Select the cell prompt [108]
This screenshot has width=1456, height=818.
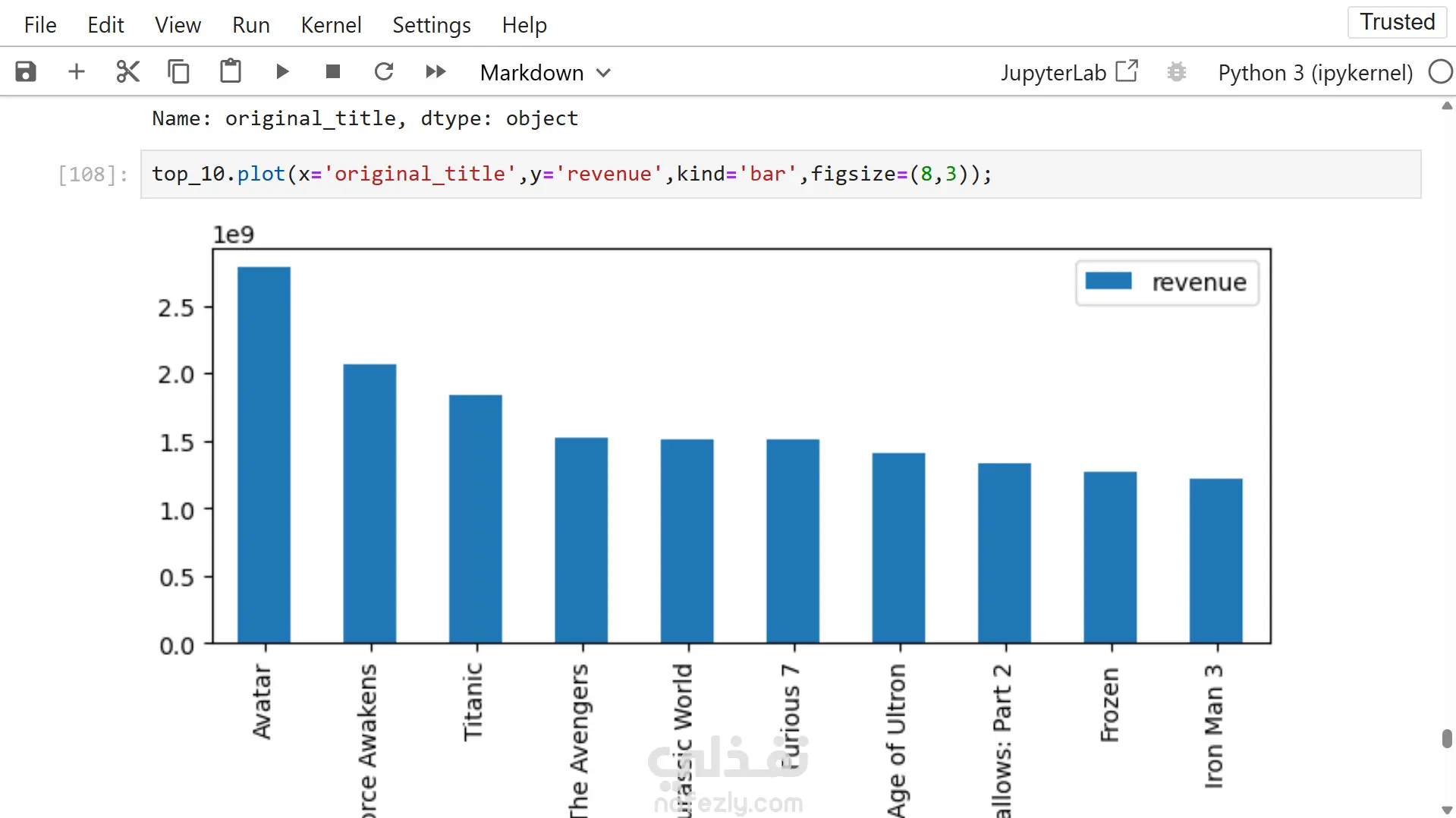point(93,175)
